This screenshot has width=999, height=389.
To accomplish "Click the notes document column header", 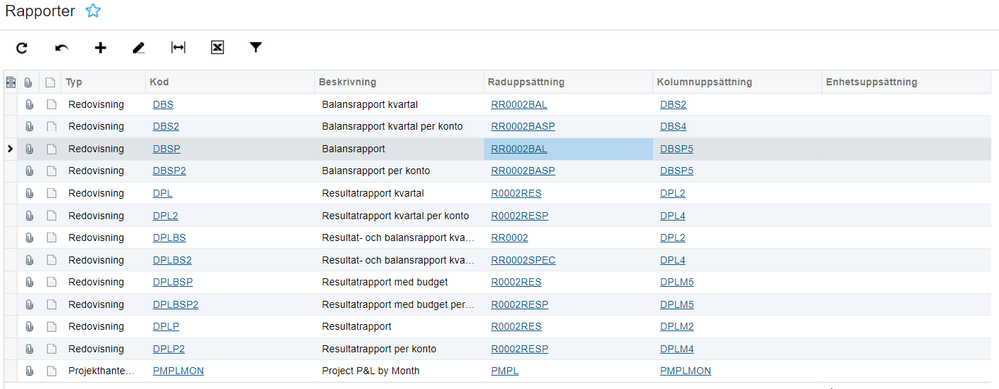I will (x=51, y=82).
